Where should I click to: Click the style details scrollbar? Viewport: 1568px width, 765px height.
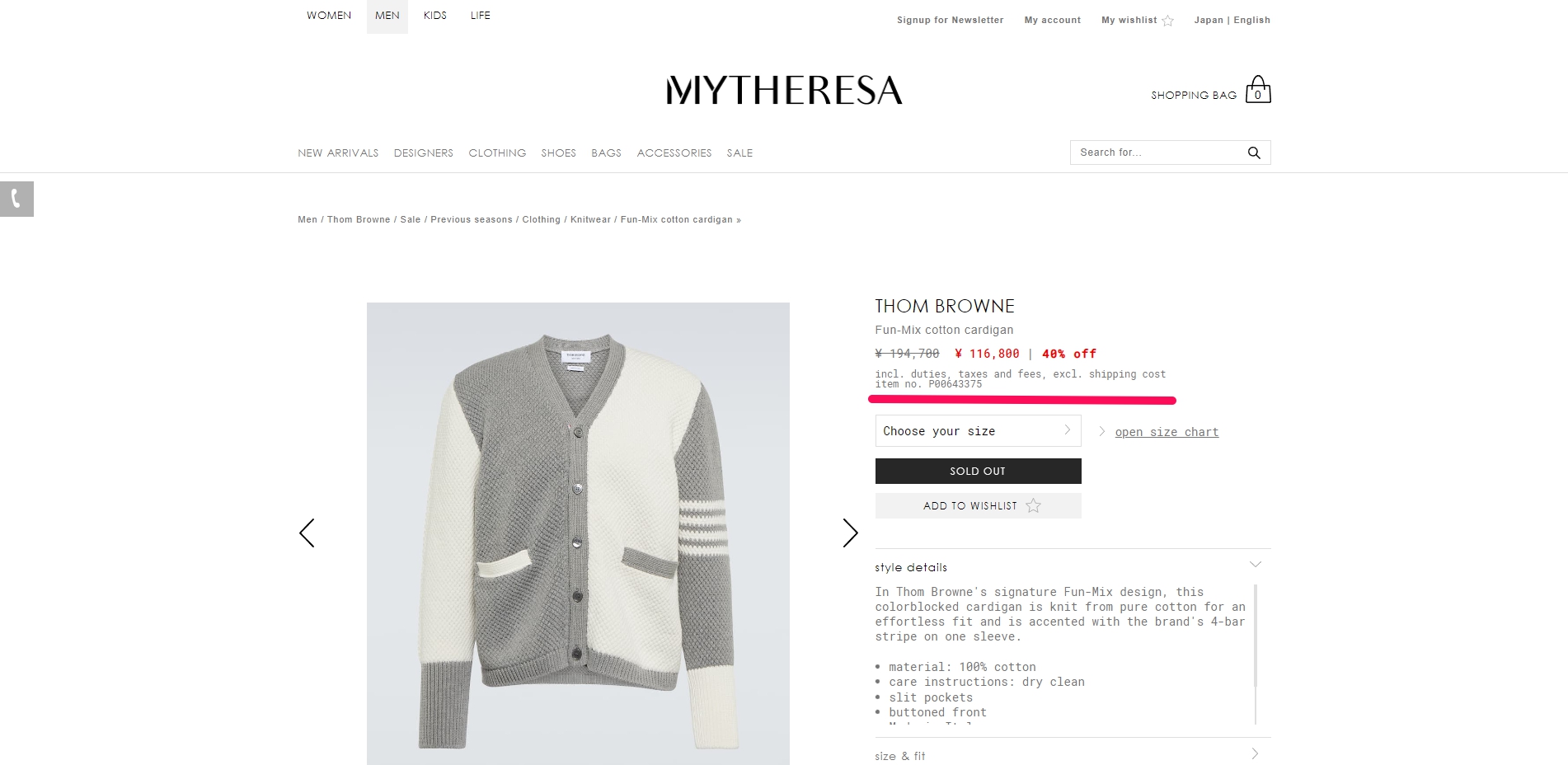pyautogui.click(x=1256, y=635)
